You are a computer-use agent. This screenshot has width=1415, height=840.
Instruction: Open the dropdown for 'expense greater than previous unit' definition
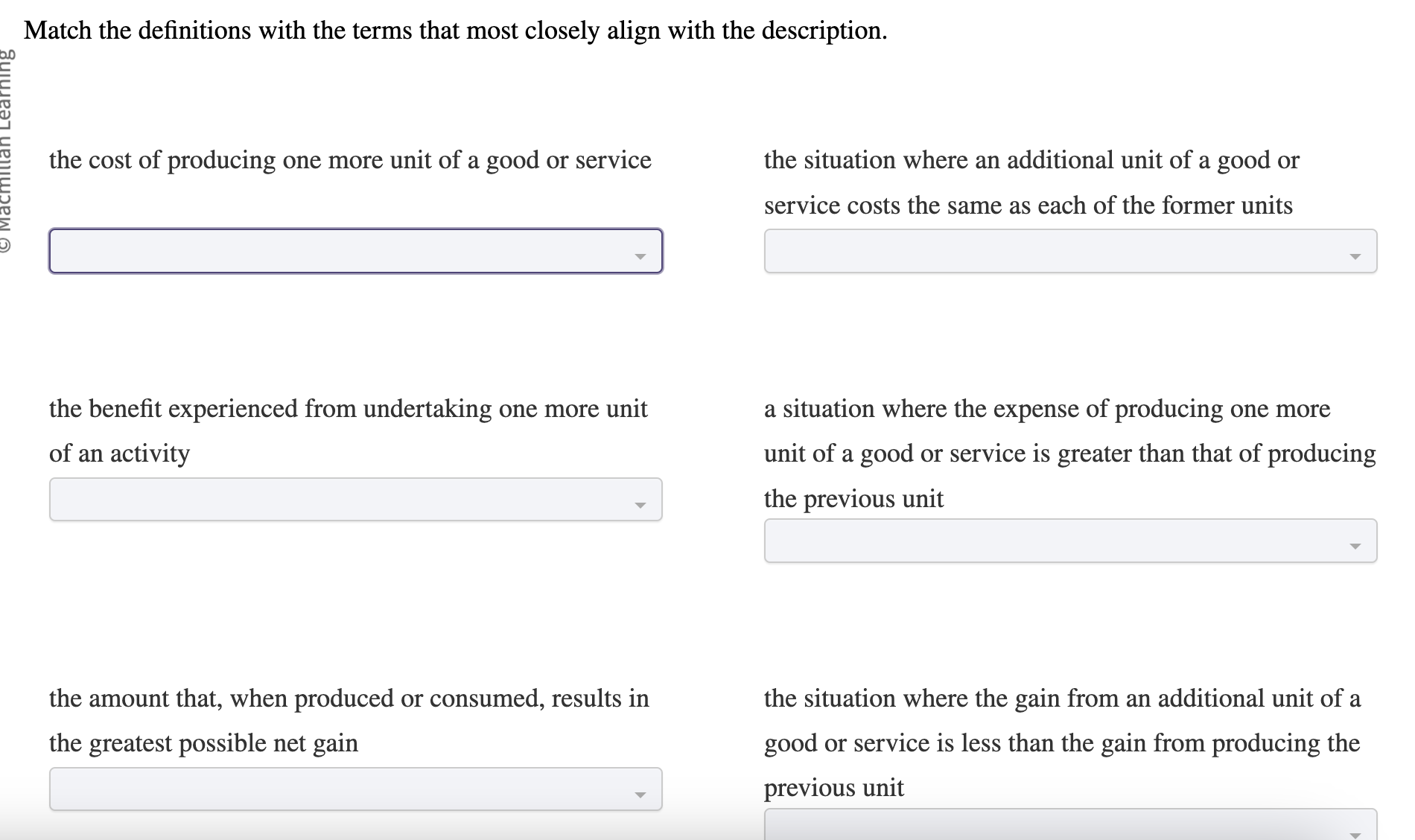[x=1070, y=541]
